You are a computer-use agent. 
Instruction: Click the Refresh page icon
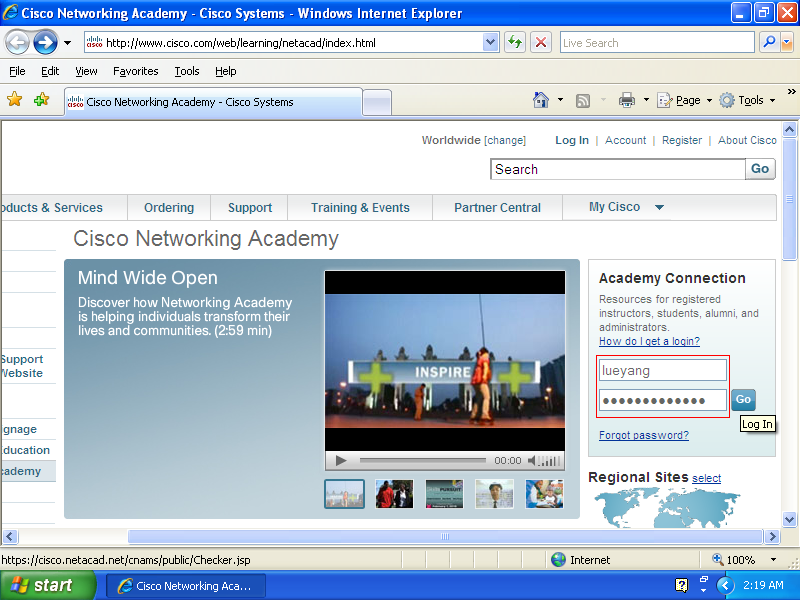tap(515, 42)
